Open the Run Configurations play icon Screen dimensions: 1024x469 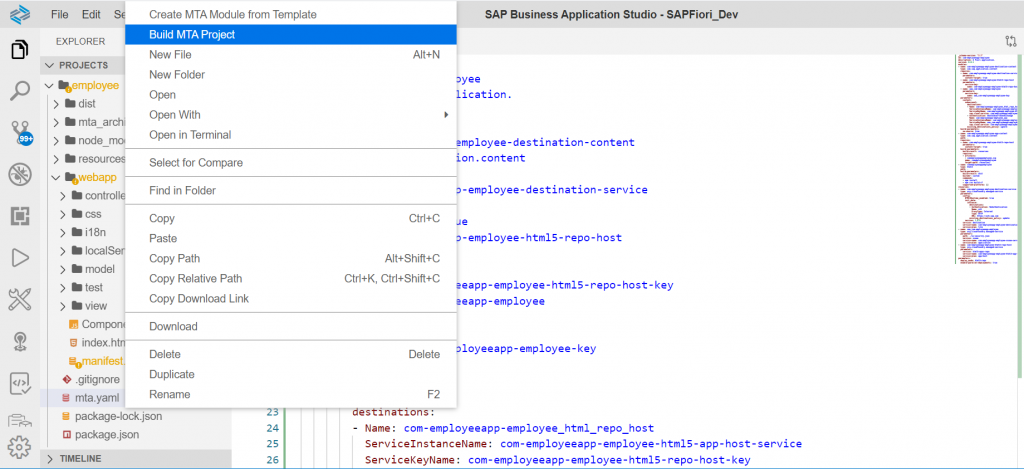click(x=20, y=258)
